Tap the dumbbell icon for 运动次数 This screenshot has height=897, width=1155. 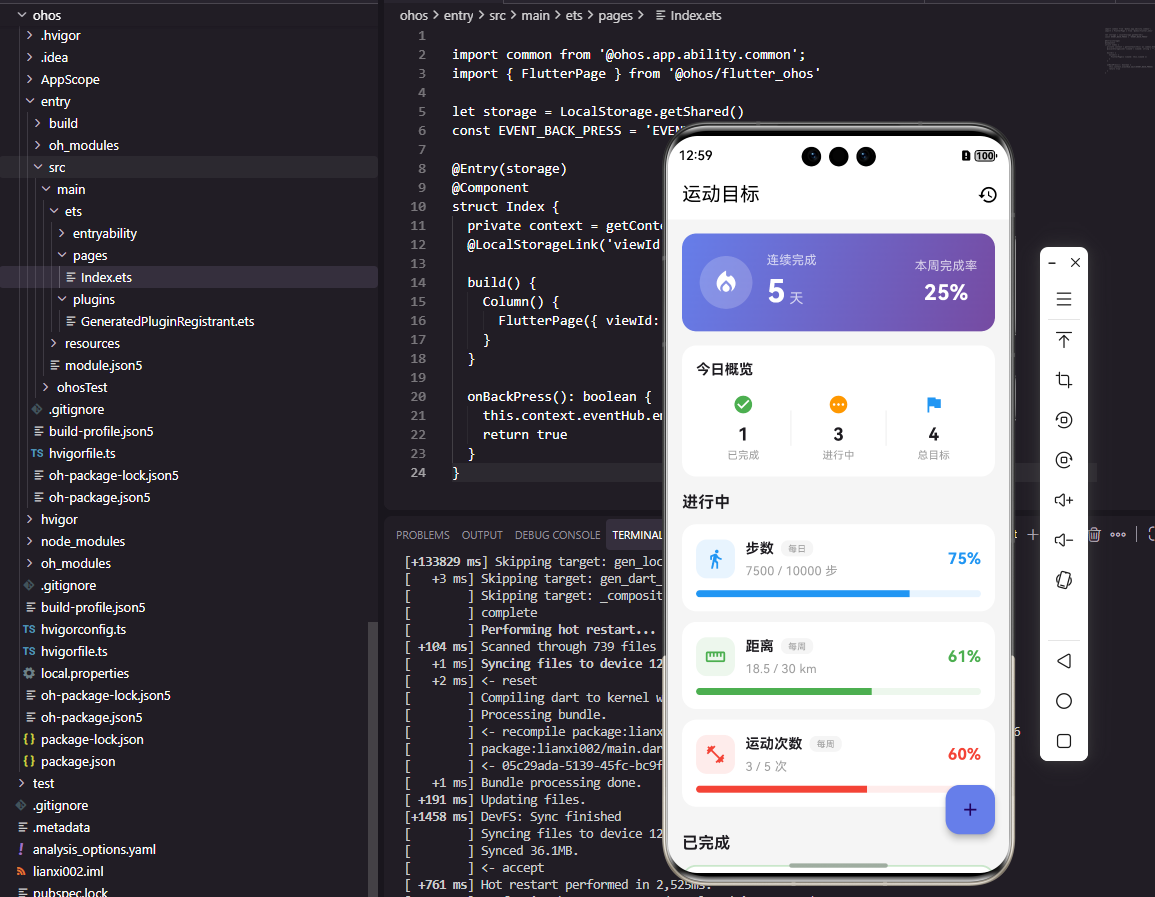click(715, 754)
